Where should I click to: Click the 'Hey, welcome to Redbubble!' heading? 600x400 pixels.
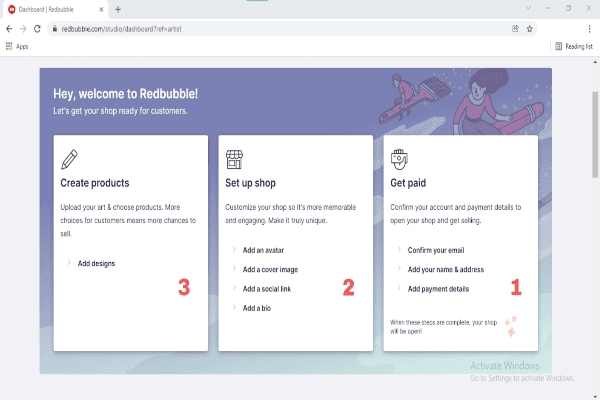coord(126,94)
